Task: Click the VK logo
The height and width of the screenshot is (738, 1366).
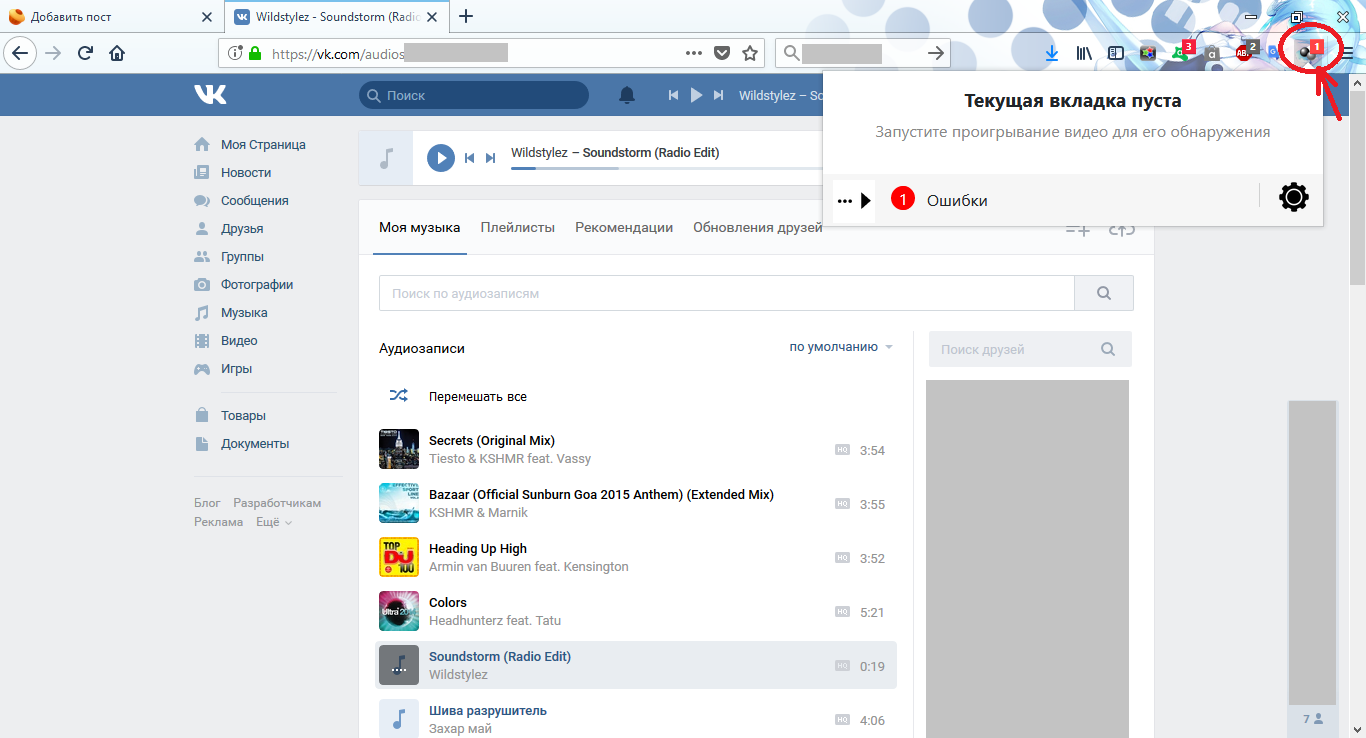Action: [x=210, y=94]
